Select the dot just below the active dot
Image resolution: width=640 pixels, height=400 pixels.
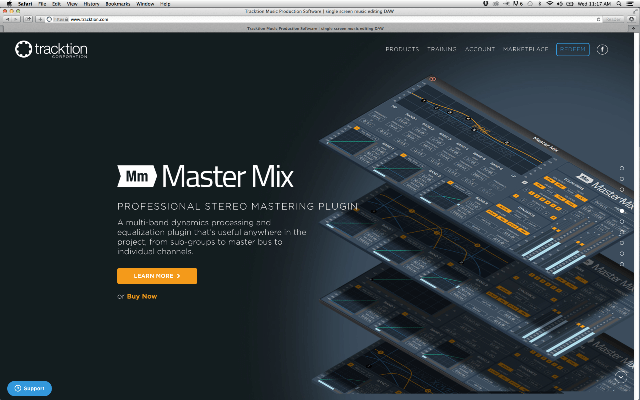coord(622,222)
